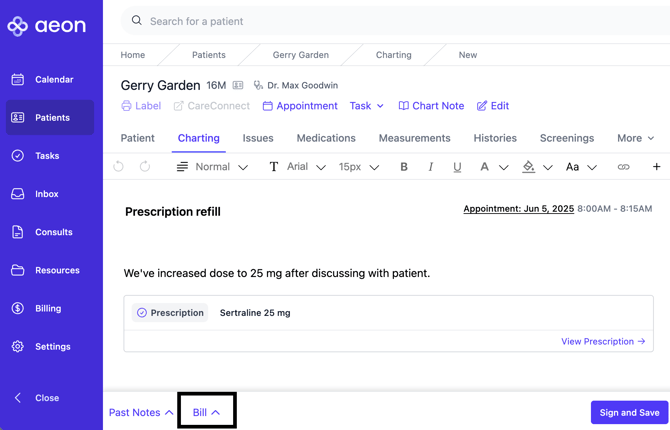This screenshot has height=430, width=670.
Task: Toggle underline text formatting
Action: [457, 167]
